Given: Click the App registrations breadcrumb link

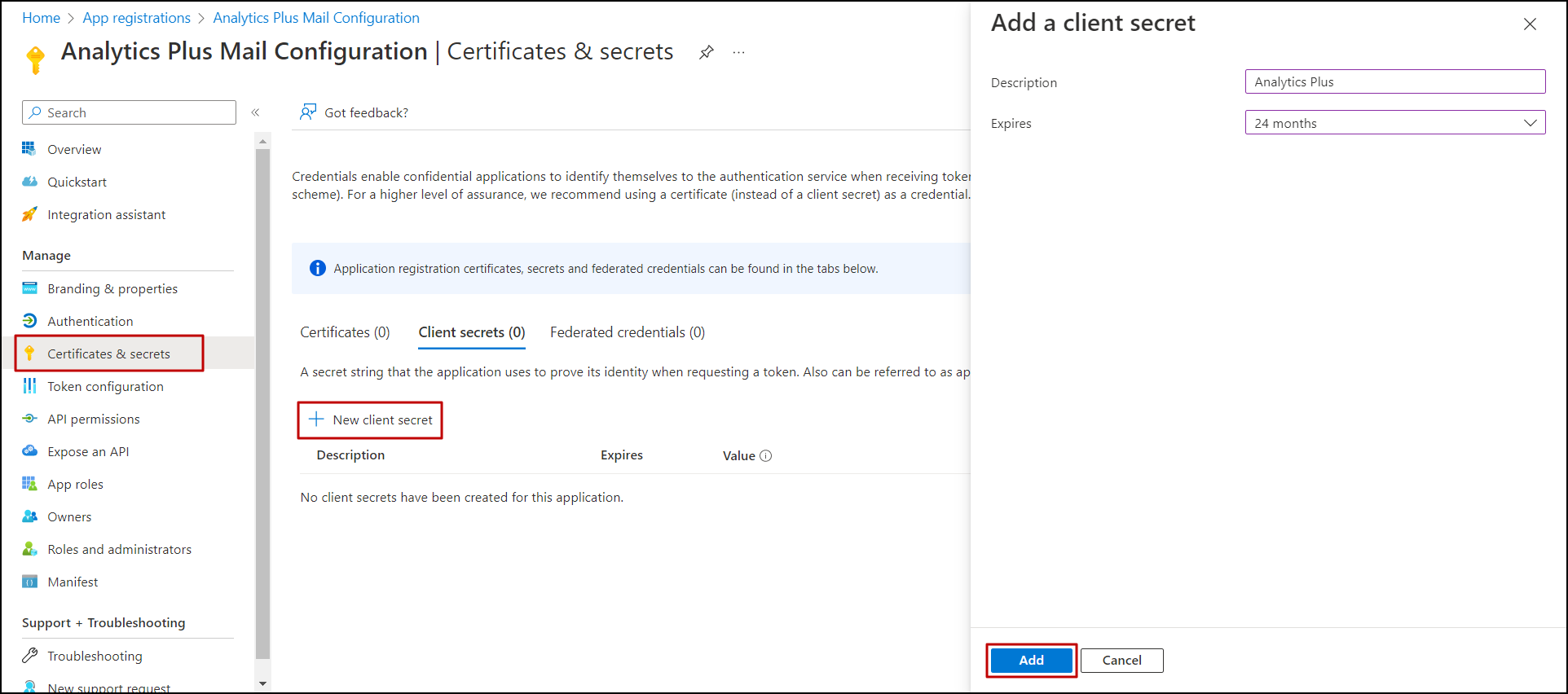Looking at the screenshot, I should click(136, 18).
